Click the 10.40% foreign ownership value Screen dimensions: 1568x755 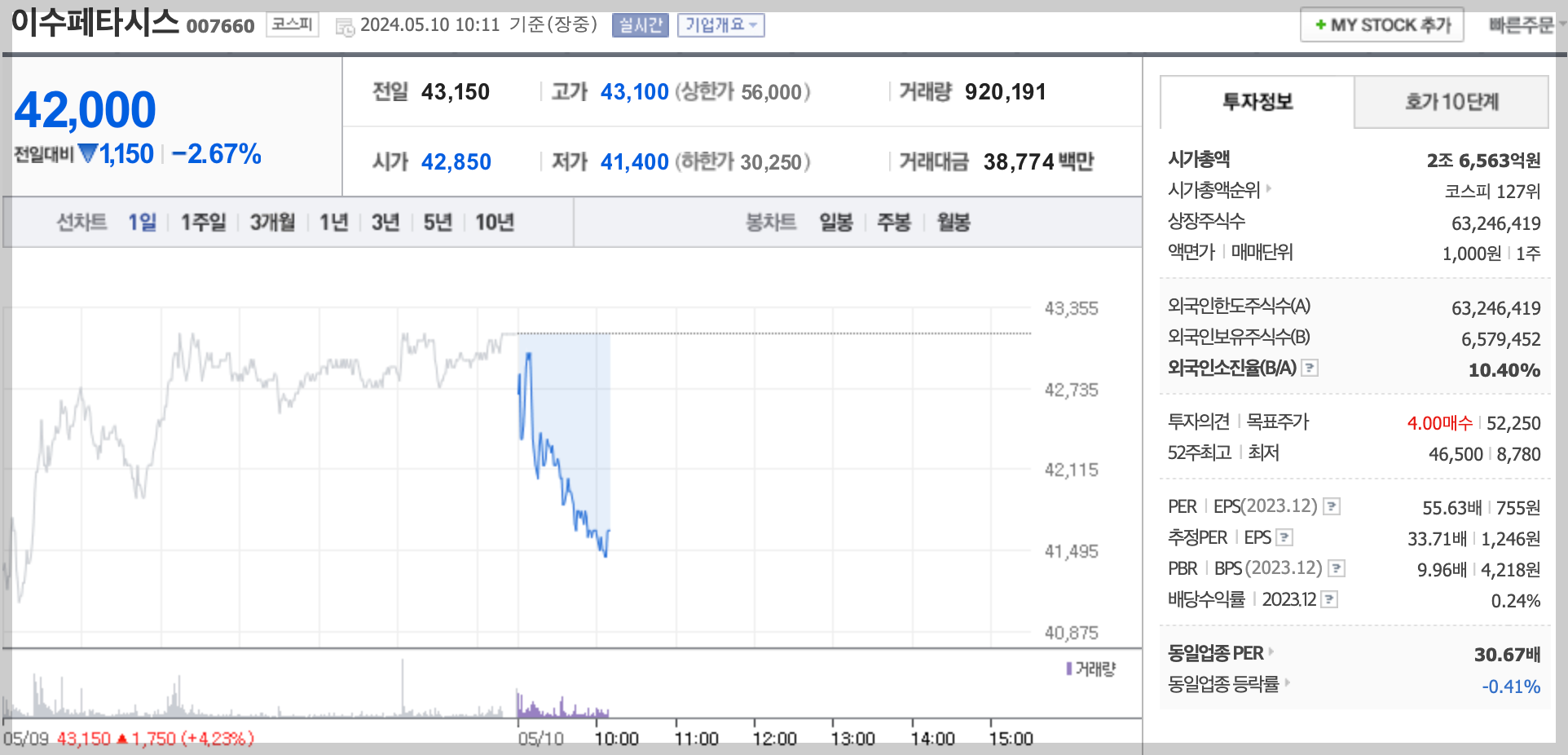pyautogui.click(x=1504, y=370)
